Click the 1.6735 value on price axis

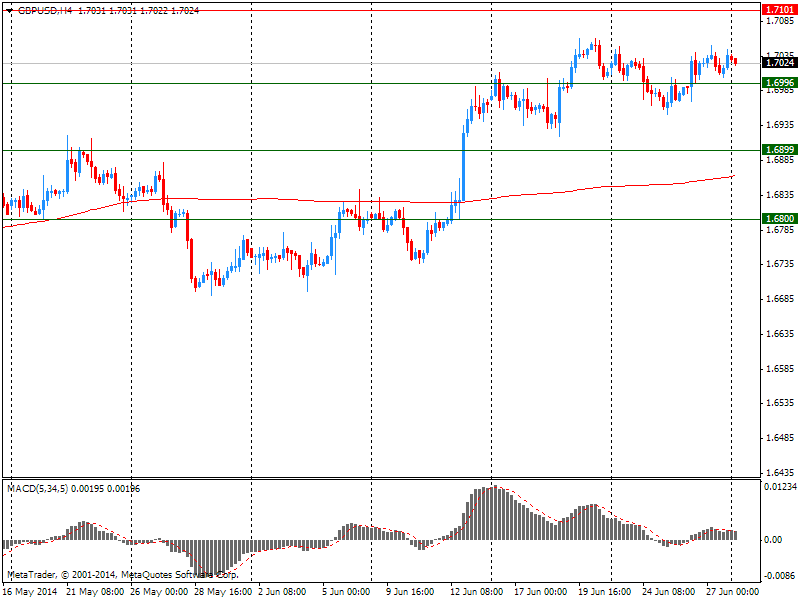pyautogui.click(x=781, y=264)
